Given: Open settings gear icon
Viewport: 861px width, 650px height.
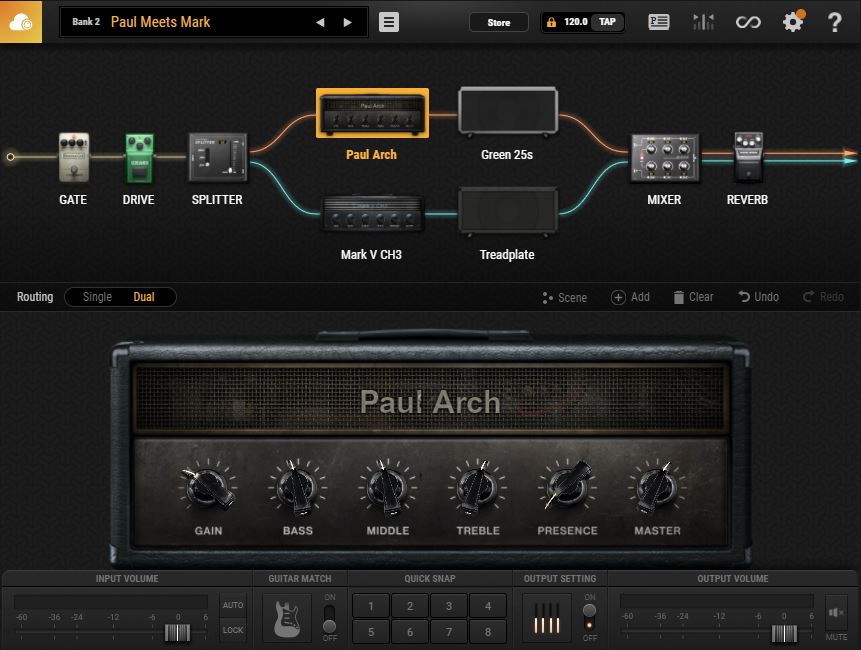Looking at the screenshot, I should (793, 22).
